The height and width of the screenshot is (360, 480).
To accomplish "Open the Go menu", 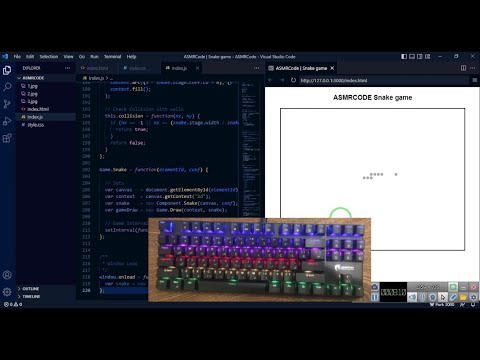I will point(82,56).
